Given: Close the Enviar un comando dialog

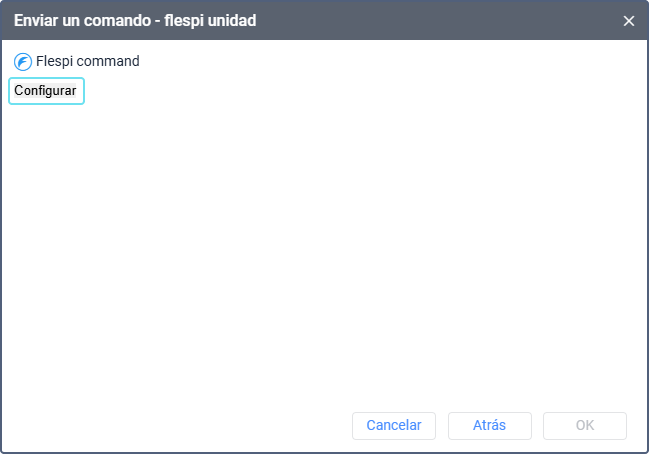Looking at the screenshot, I should click(x=629, y=21).
